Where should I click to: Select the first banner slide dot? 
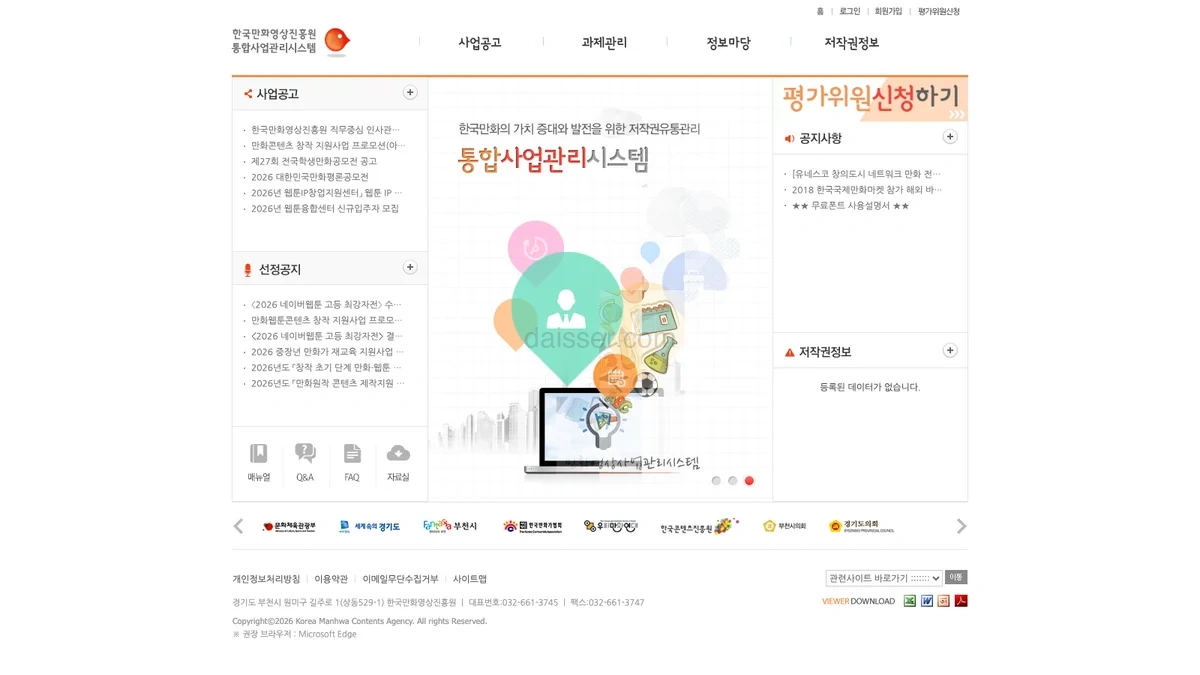[x=716, y=481]
